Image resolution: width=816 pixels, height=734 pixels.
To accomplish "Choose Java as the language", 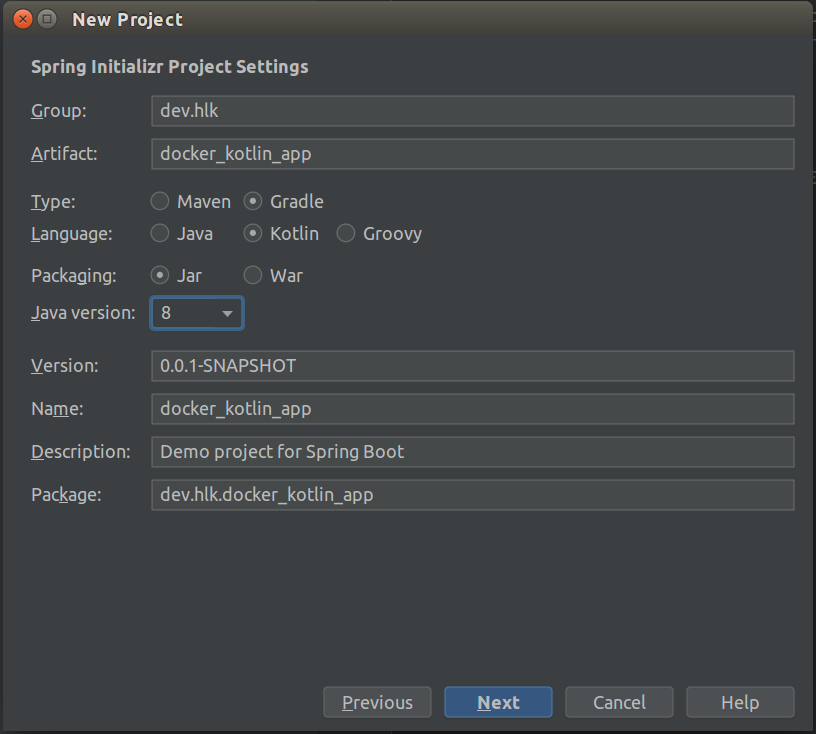I will 160,233.
